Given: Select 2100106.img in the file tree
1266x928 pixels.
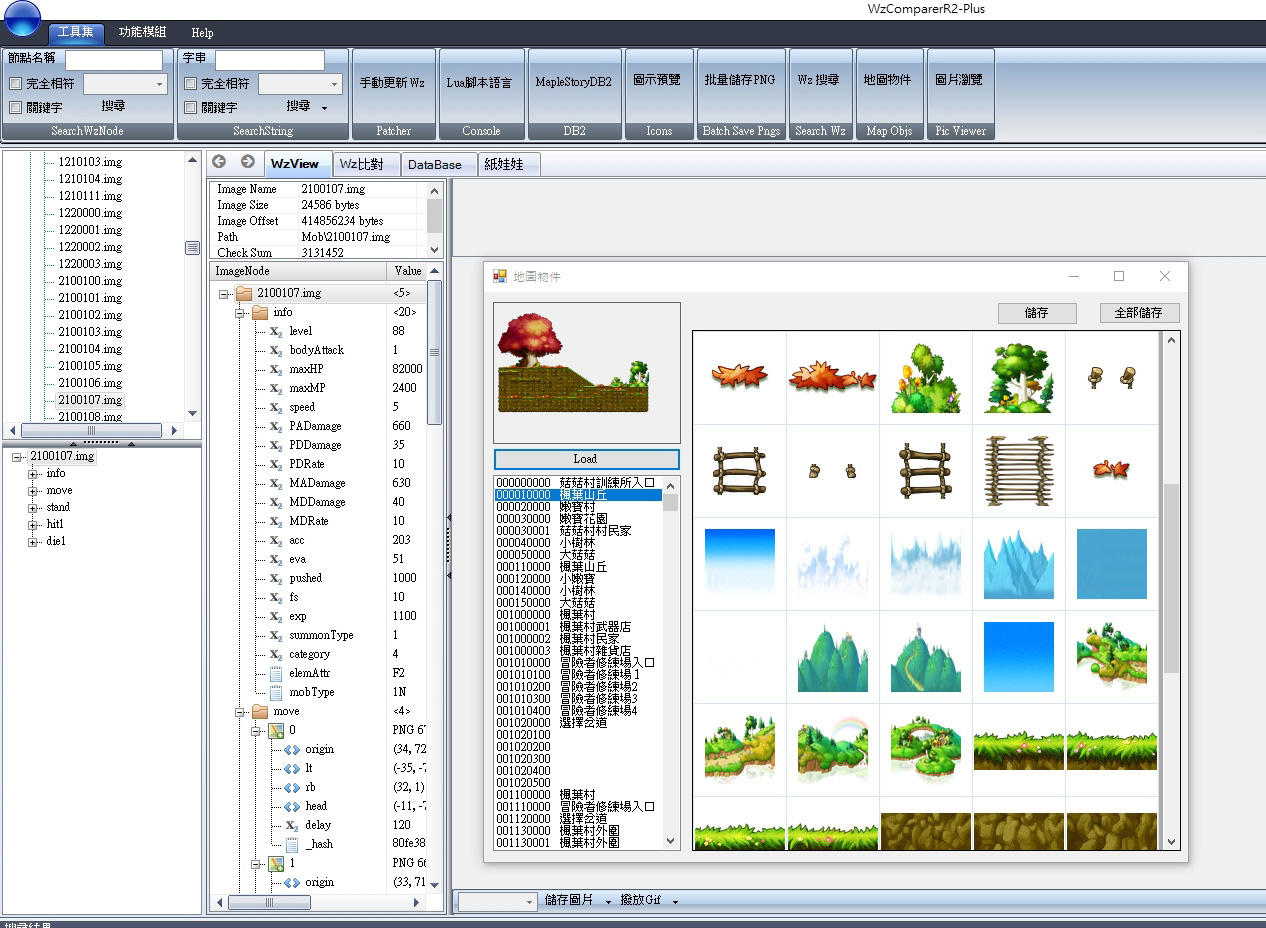Looking at the screenshot, I should (90, 383).
